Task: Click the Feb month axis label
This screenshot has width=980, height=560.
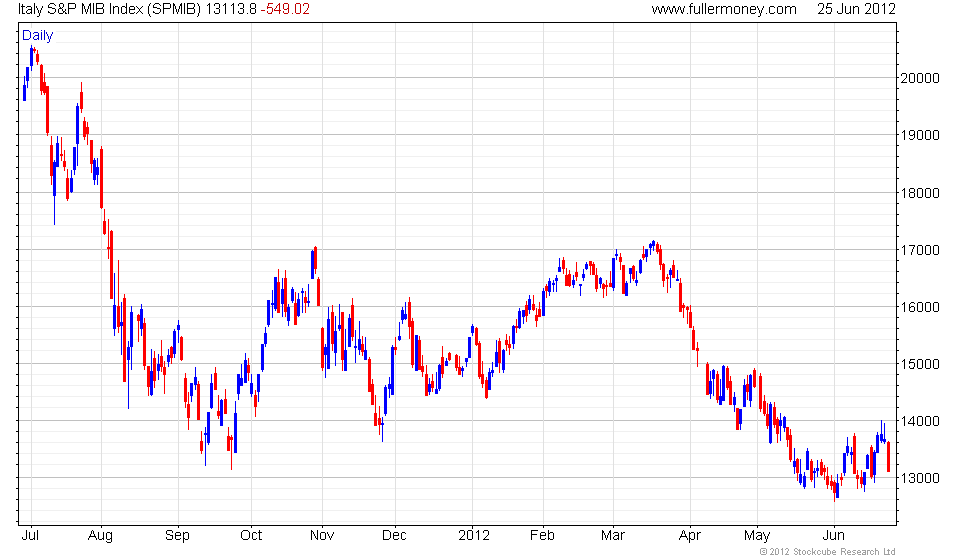Action: 542,535
